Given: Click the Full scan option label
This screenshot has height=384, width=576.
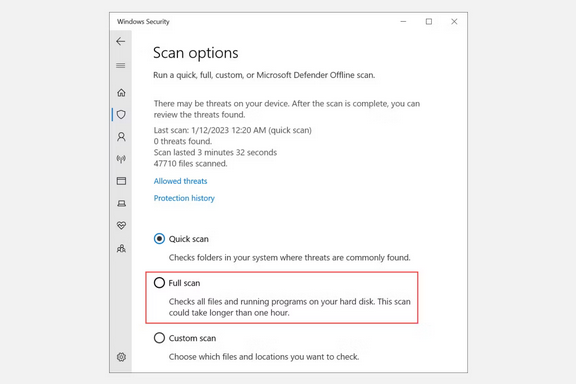Looking at the screenshot, I should click(x=184, y=283).
